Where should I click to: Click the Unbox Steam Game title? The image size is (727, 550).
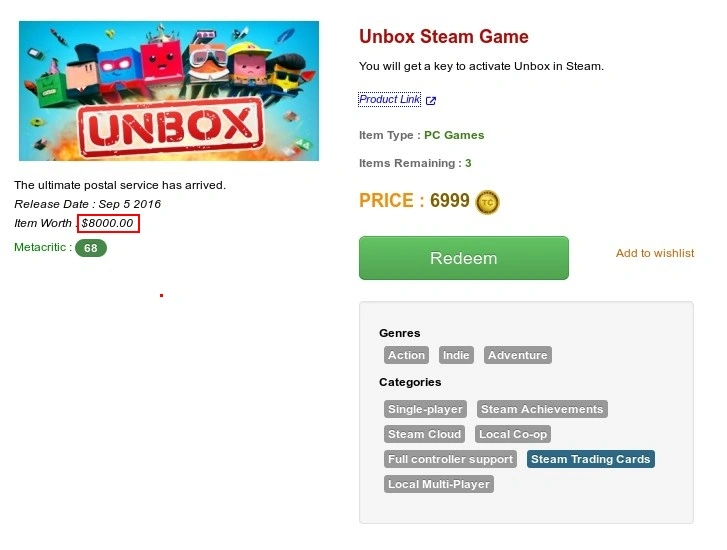[444, 37]
